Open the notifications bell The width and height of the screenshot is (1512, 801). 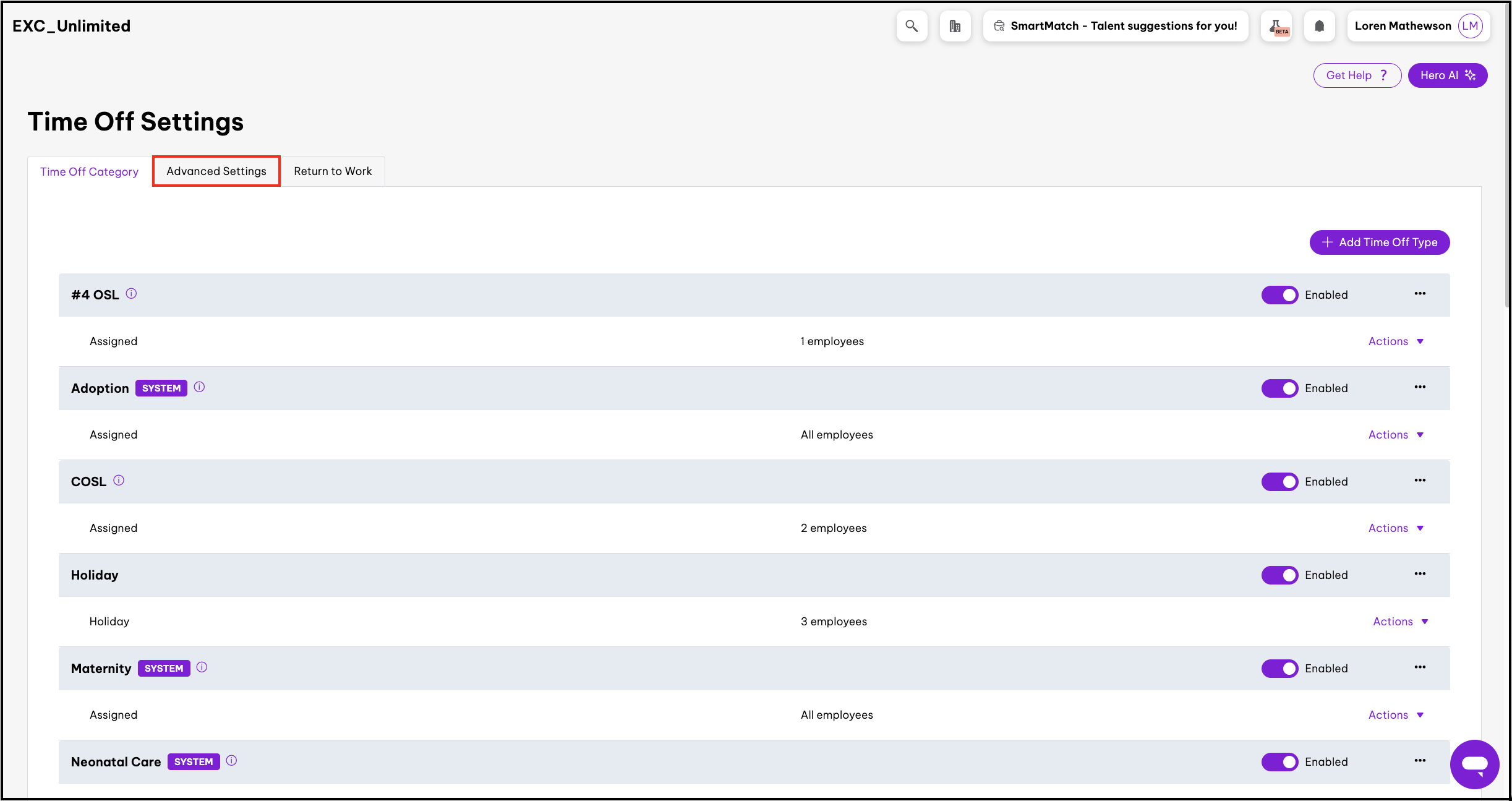pyautogui.click(x=1319, y=26)
